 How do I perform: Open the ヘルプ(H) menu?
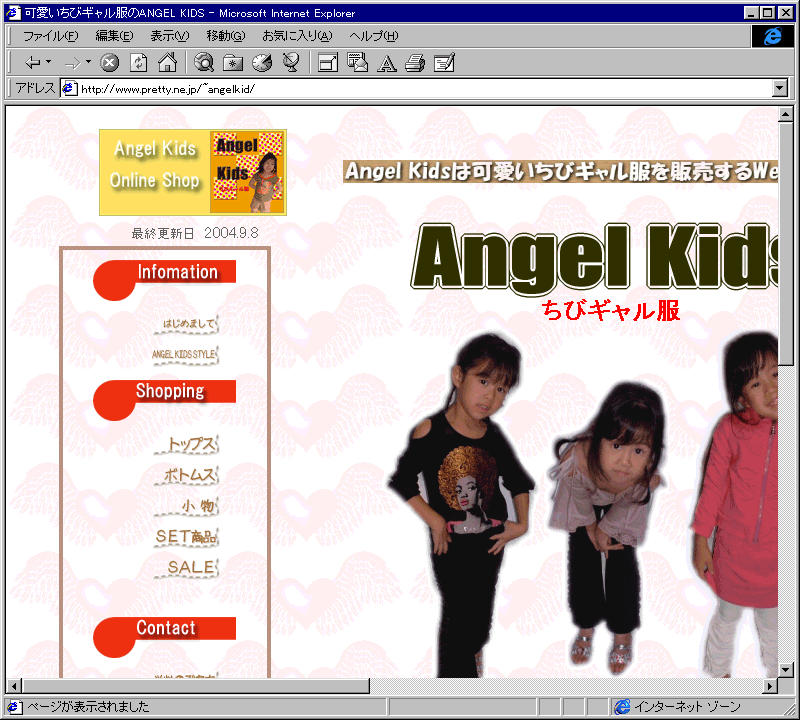(373, 36)
